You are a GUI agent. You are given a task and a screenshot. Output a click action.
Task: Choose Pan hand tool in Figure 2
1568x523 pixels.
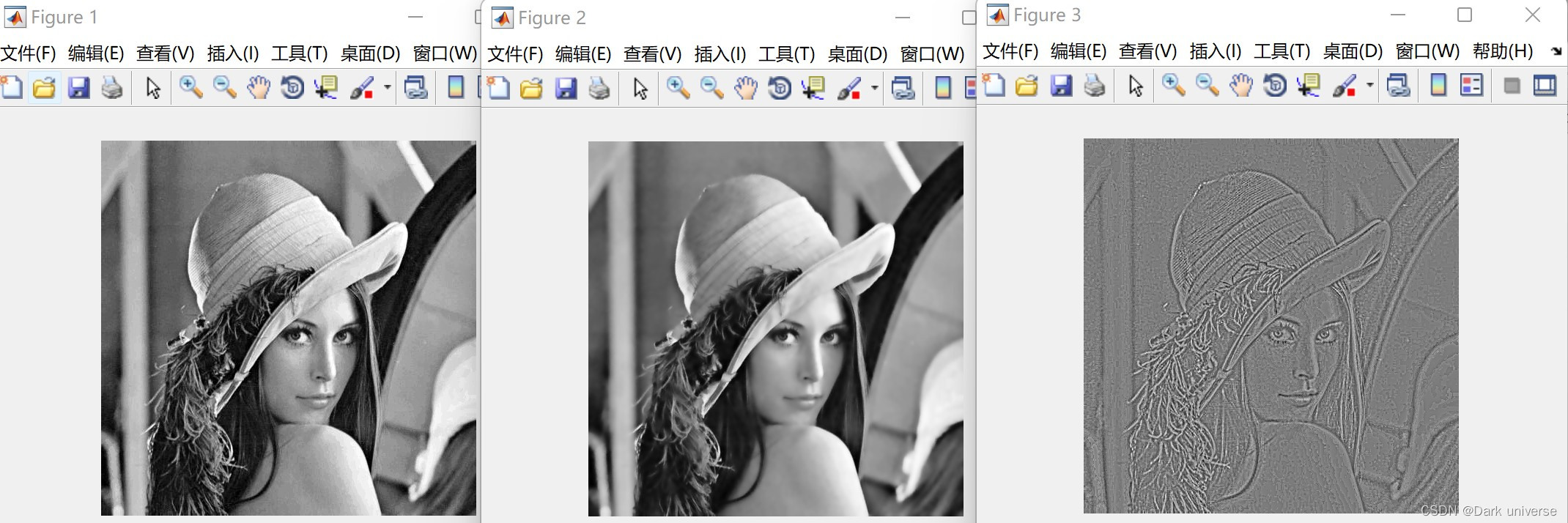tap(745, 88)
